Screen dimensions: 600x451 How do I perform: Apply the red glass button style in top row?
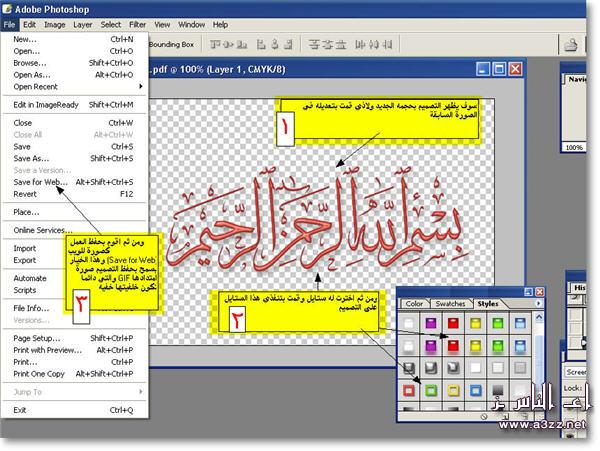[x=453, y=323]
